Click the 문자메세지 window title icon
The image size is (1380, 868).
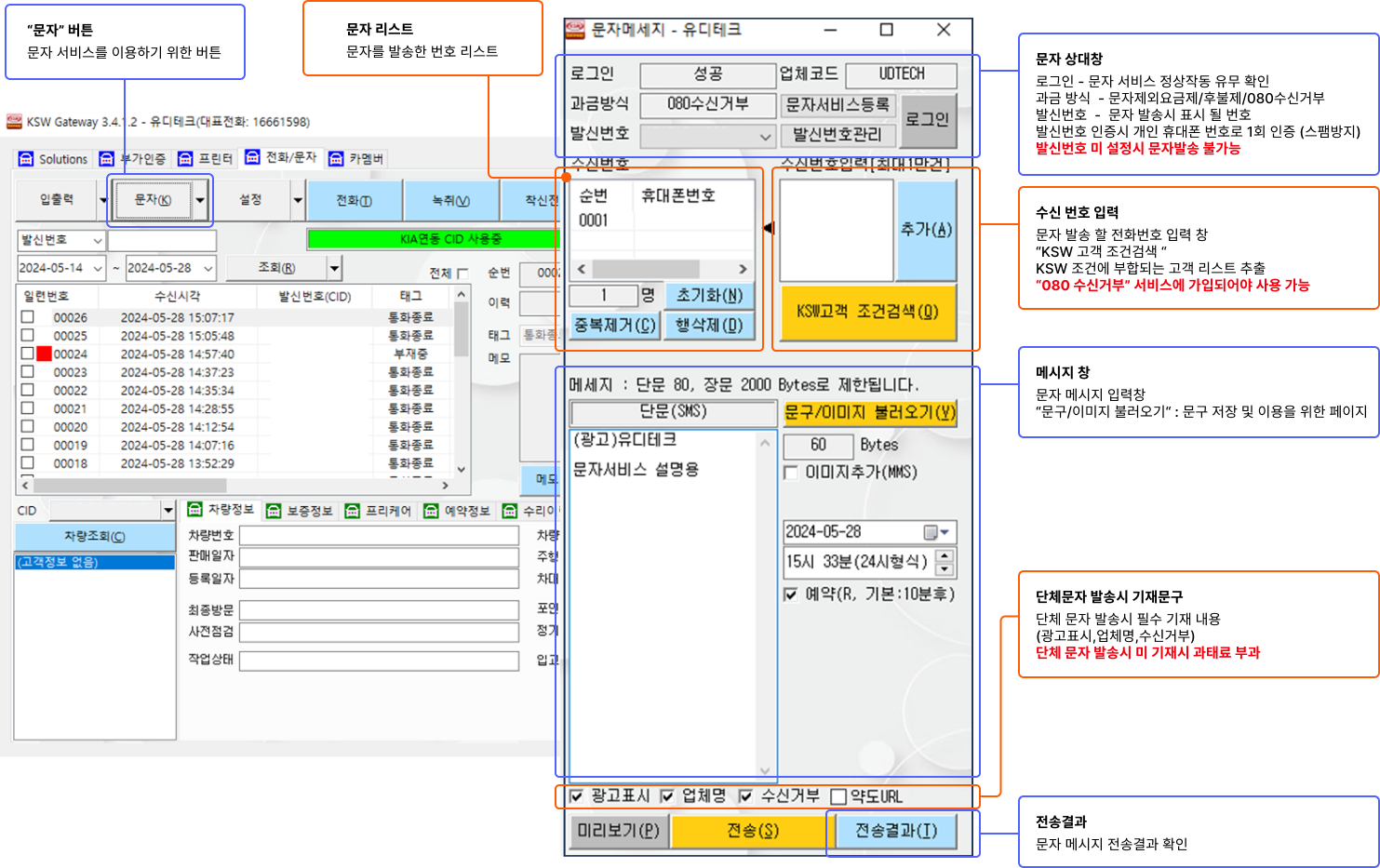(576, 30)
